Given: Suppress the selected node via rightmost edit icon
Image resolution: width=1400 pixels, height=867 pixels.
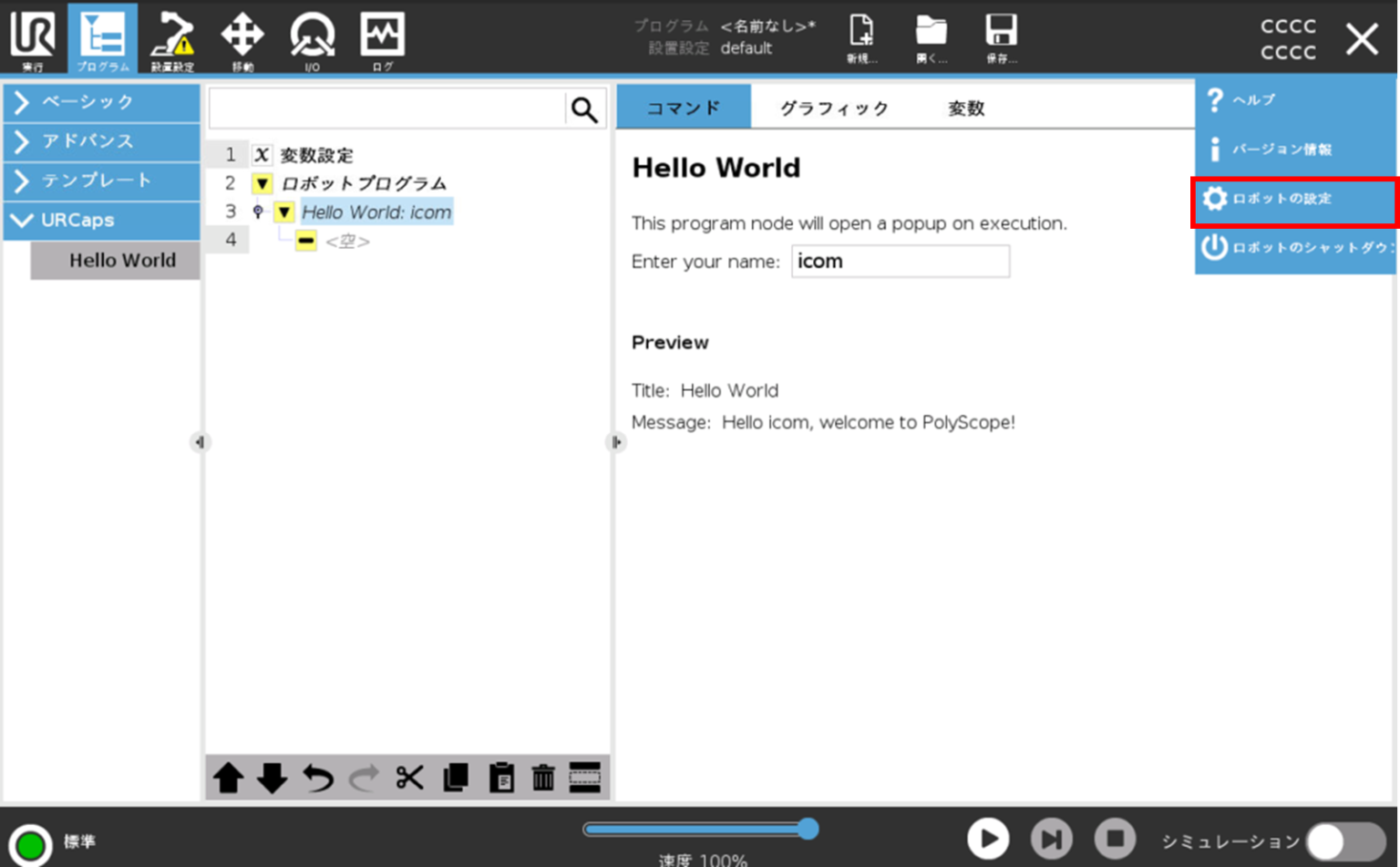Looking at the screenshot, I should pyautogui.click(x=585, y=778).
